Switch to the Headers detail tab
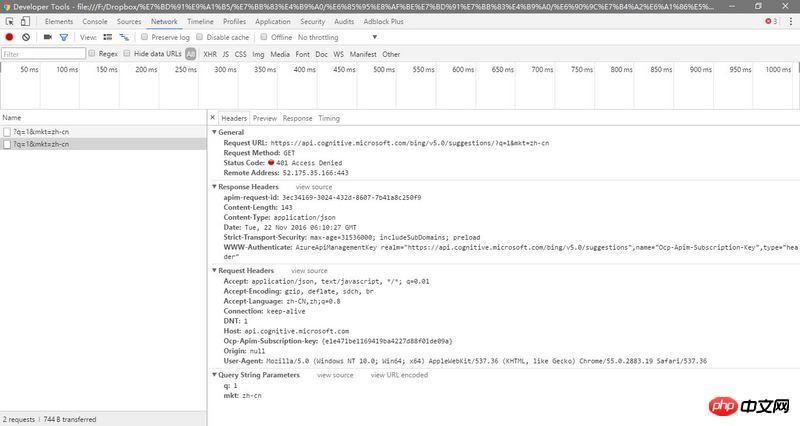This screenshot has width=800, height=426. [234, 118]
